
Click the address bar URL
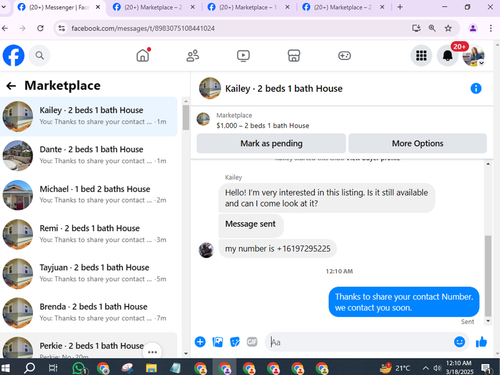pyautogui.click(x=143, y=28)
